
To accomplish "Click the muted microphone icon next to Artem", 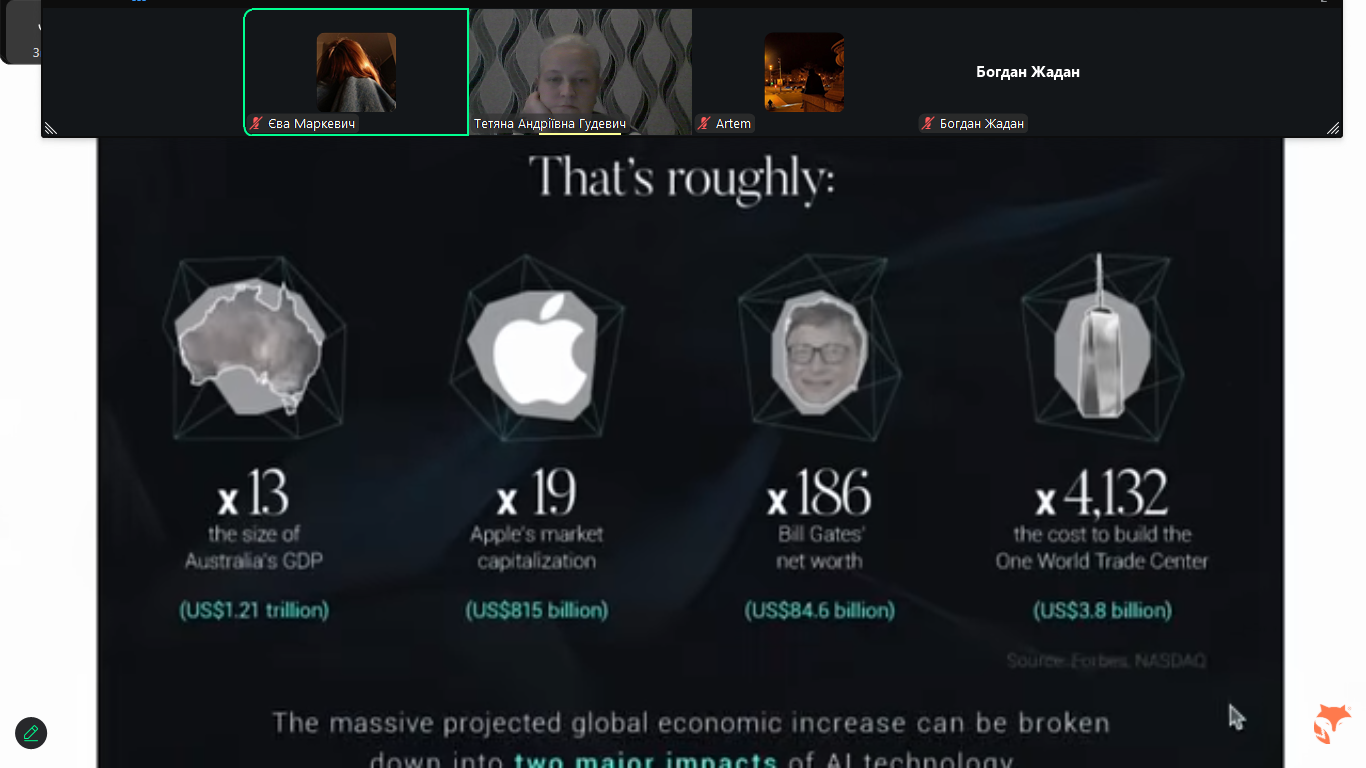I will (705, 124).
